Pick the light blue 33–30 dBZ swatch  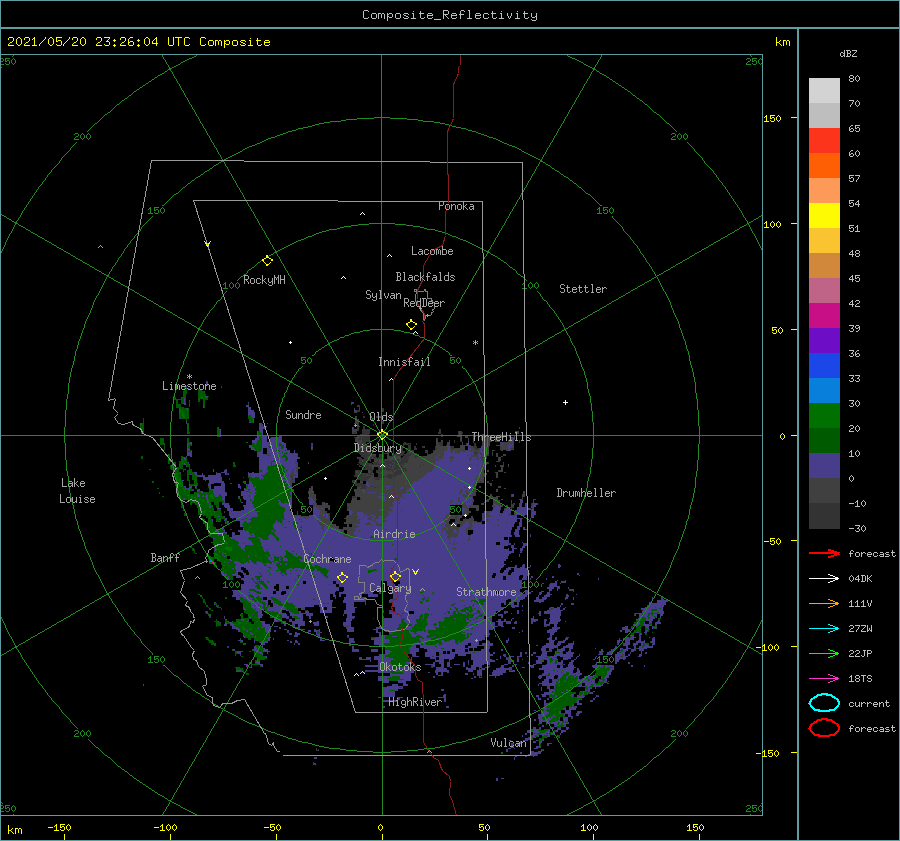tap(824, 391)
